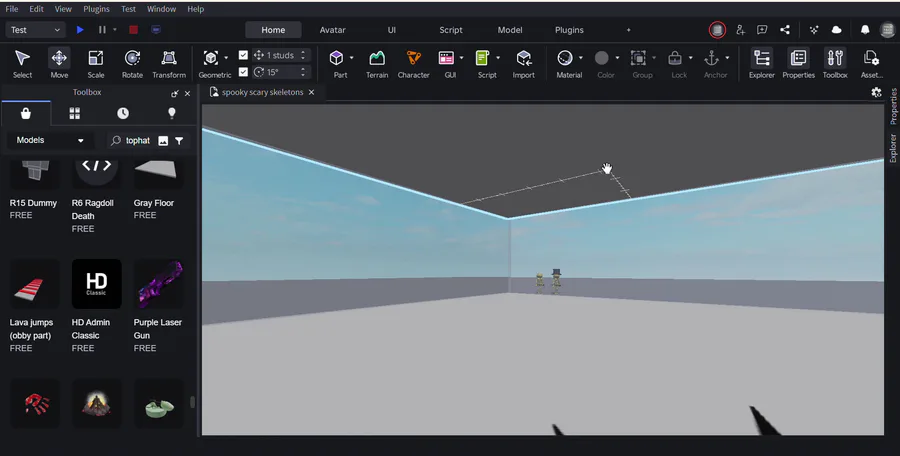The image size is (900, 456).
Task: Click the Color swatch tool
Action: pyautogui.click(x=602, y=58)
